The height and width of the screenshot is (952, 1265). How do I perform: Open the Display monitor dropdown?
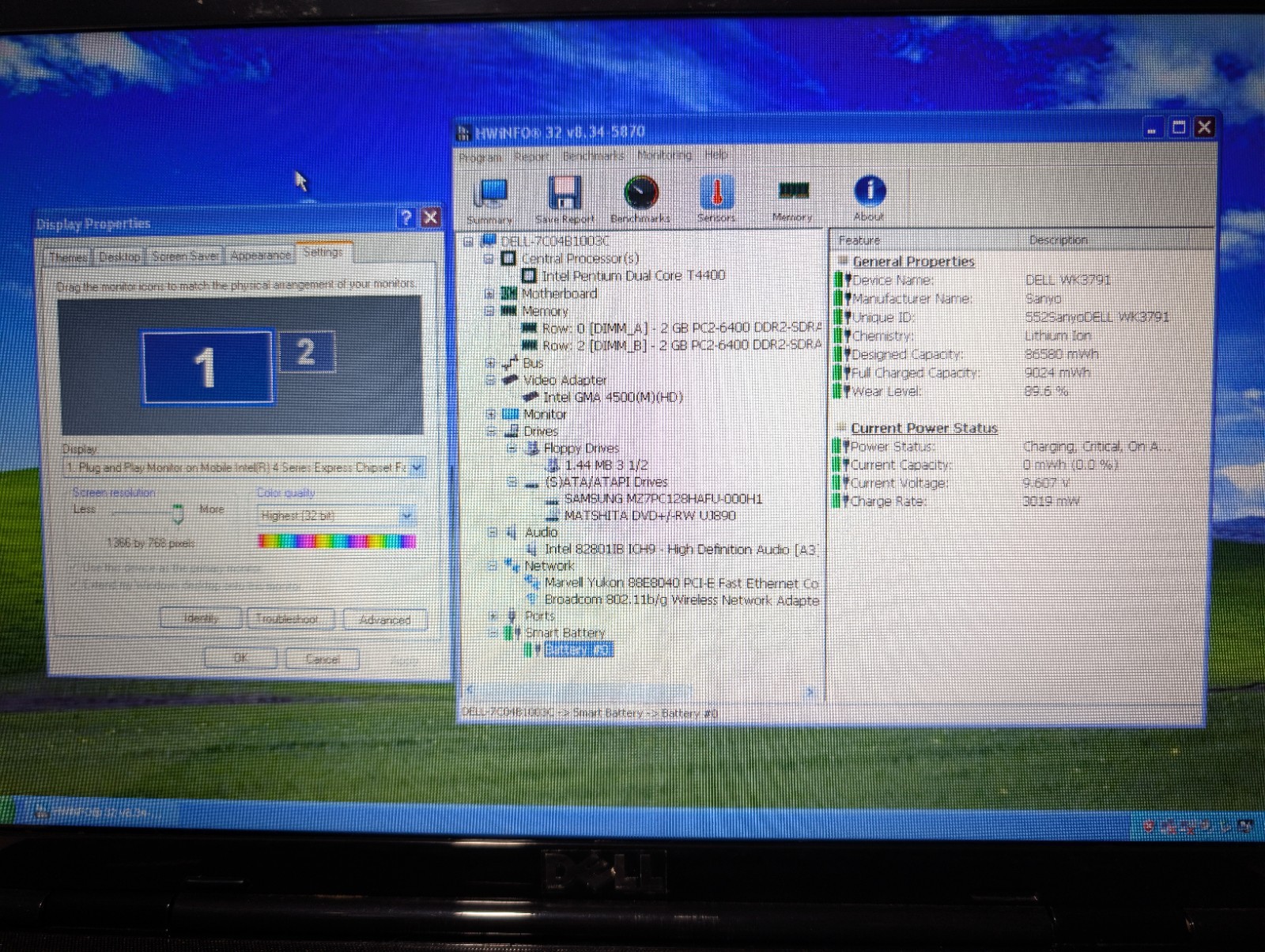(x=417, y=467)
